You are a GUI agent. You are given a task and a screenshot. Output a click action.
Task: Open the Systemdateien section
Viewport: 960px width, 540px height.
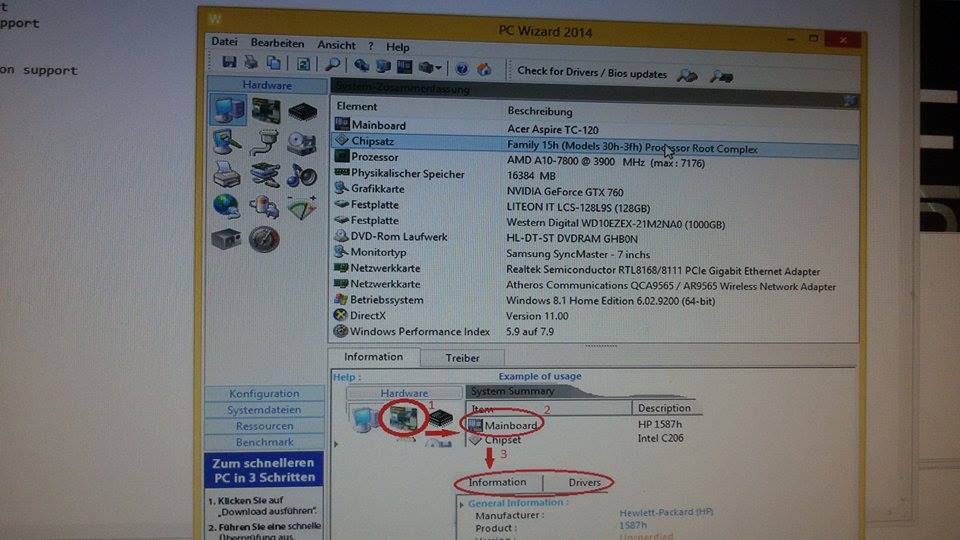[264, 410]
